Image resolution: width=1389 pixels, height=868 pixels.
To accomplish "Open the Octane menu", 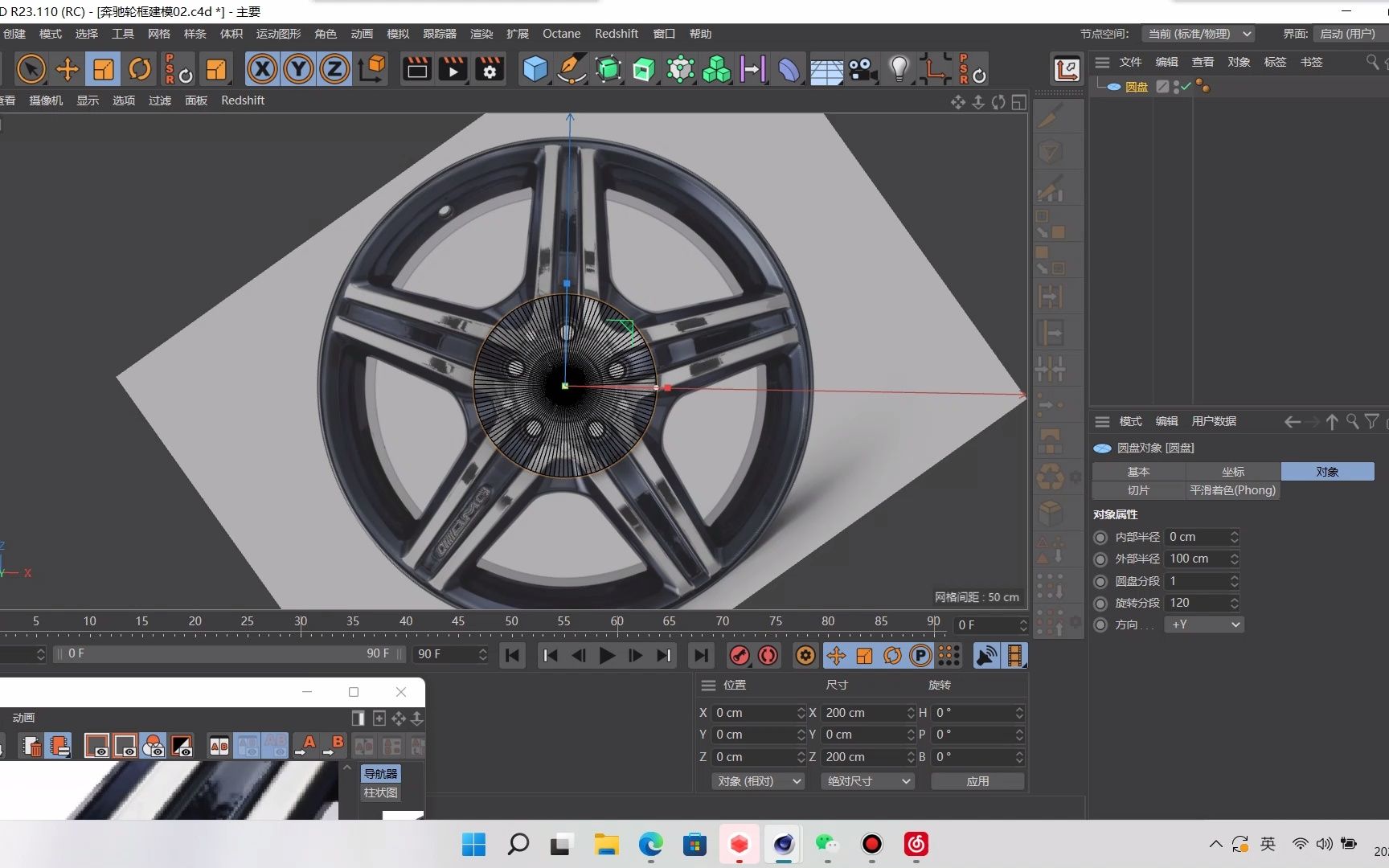I will (x=560, y=34).
